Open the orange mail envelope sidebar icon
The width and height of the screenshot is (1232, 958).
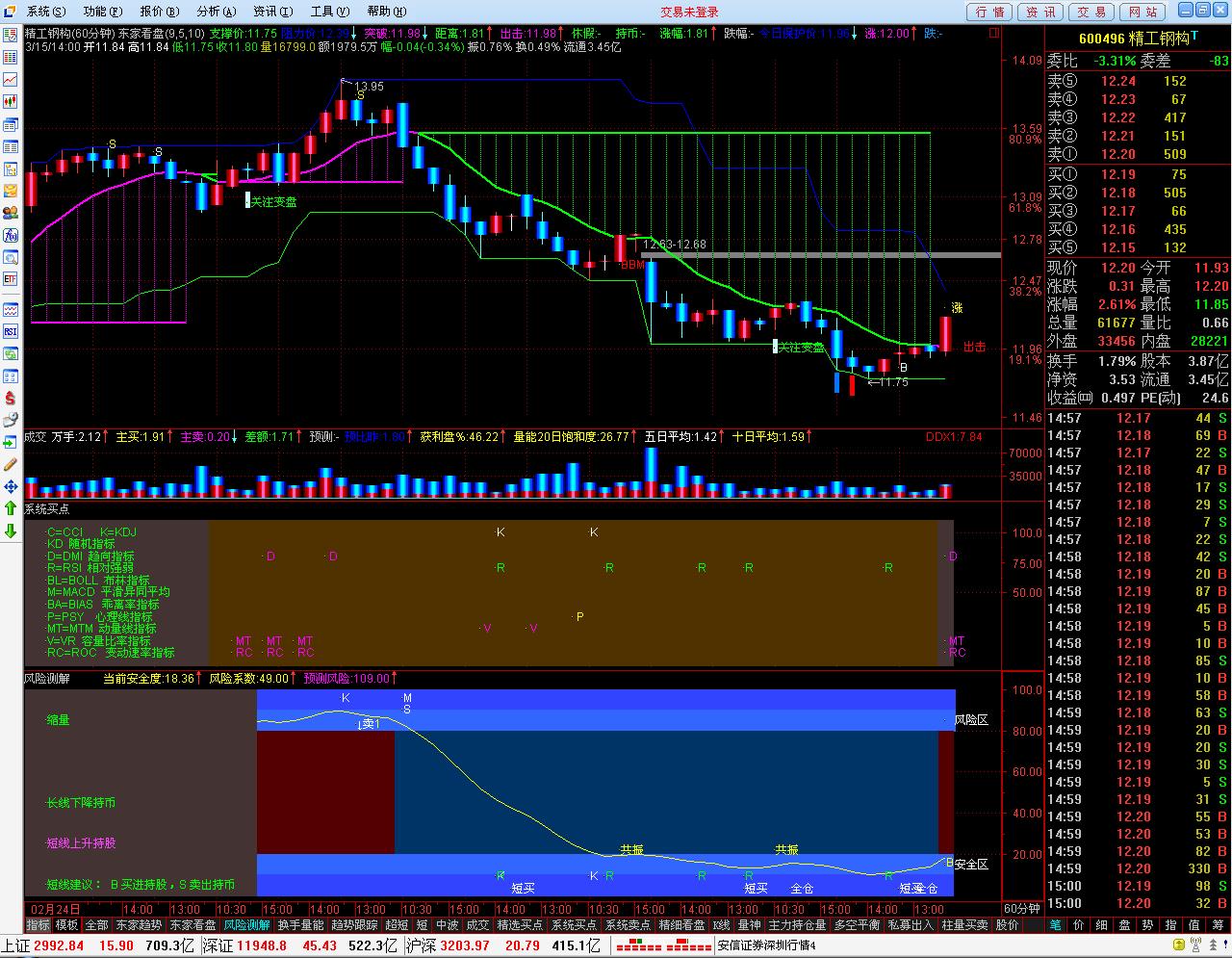[11, 191]
